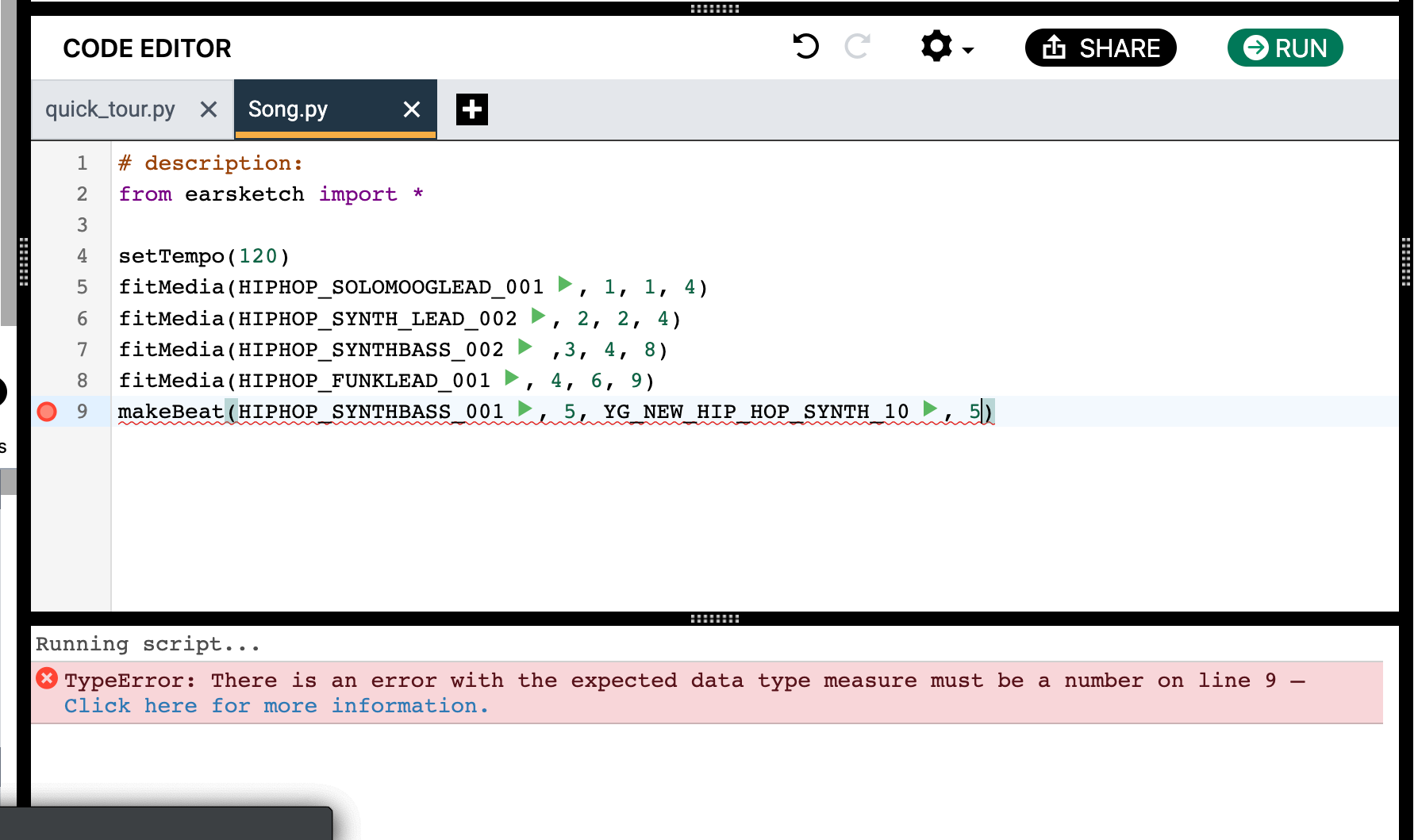Place cursor on setTempo(120) line
This screenshot has height=840, width=1418.
pos(204,256)
